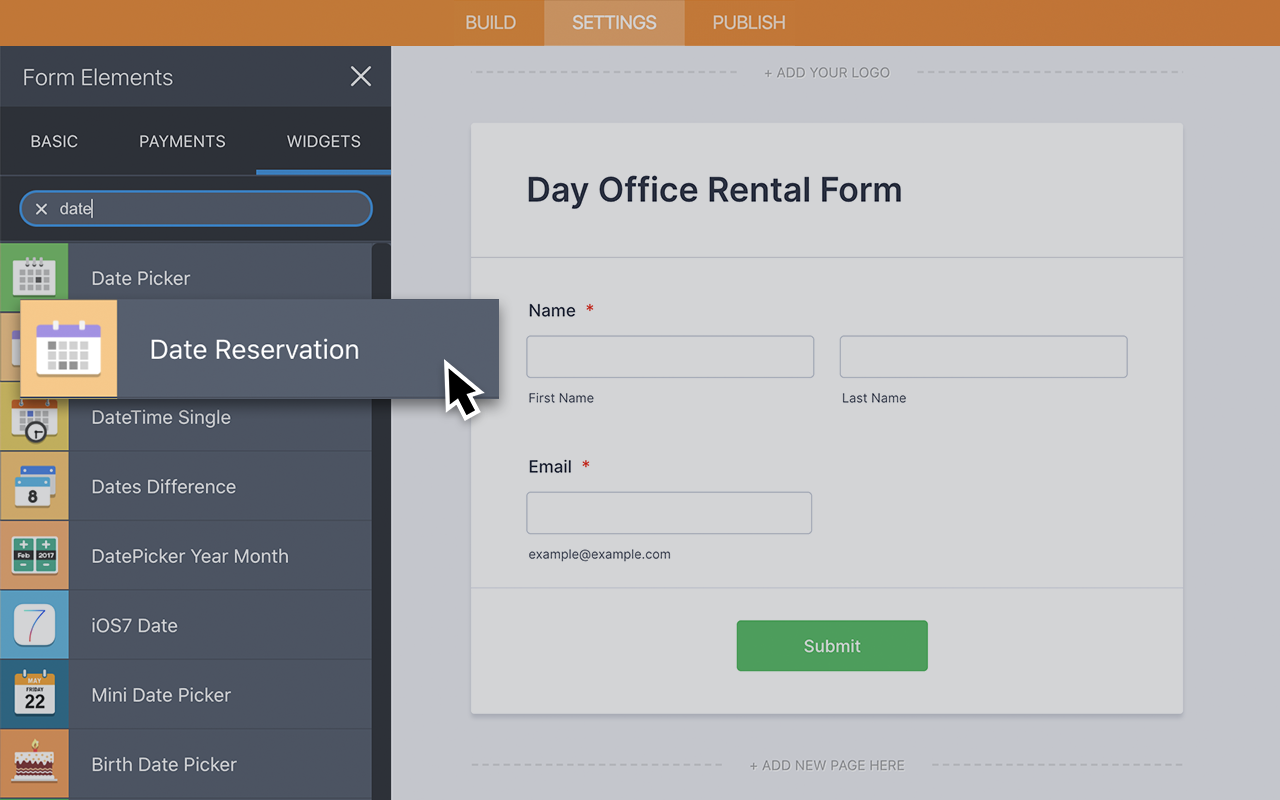Viewport: 1280px width, 800px height.
Task: Select the DatePicker Year Month icon
Action: [x=35, y=555]
